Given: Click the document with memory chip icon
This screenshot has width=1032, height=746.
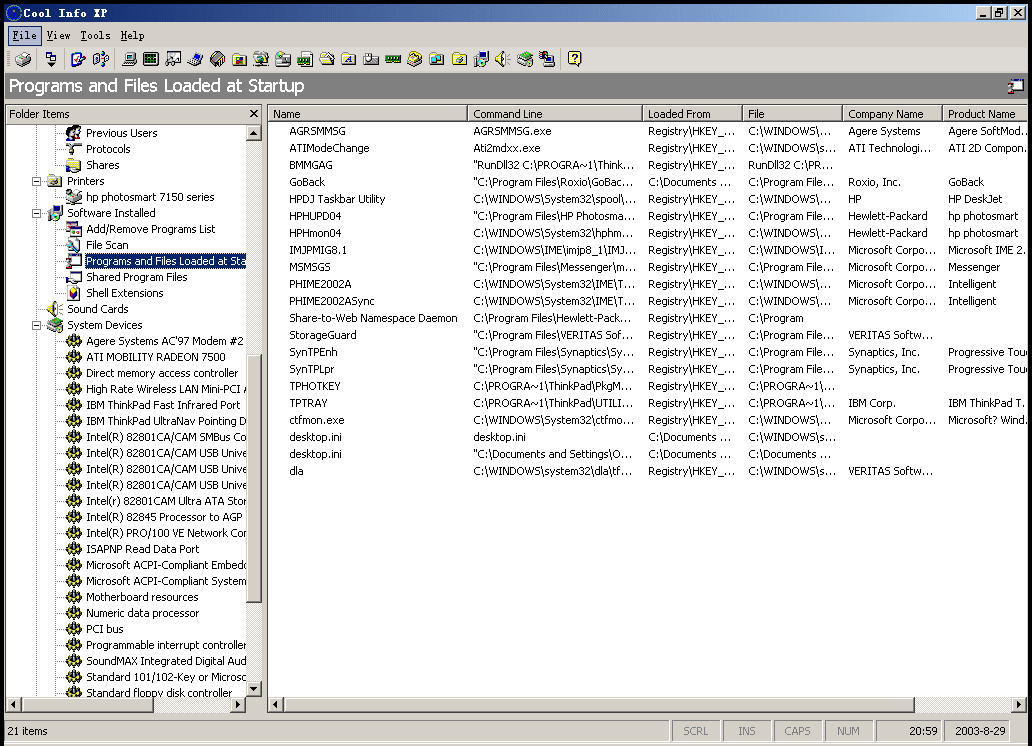Looking at the screenshot, I should tap(305, 59).
